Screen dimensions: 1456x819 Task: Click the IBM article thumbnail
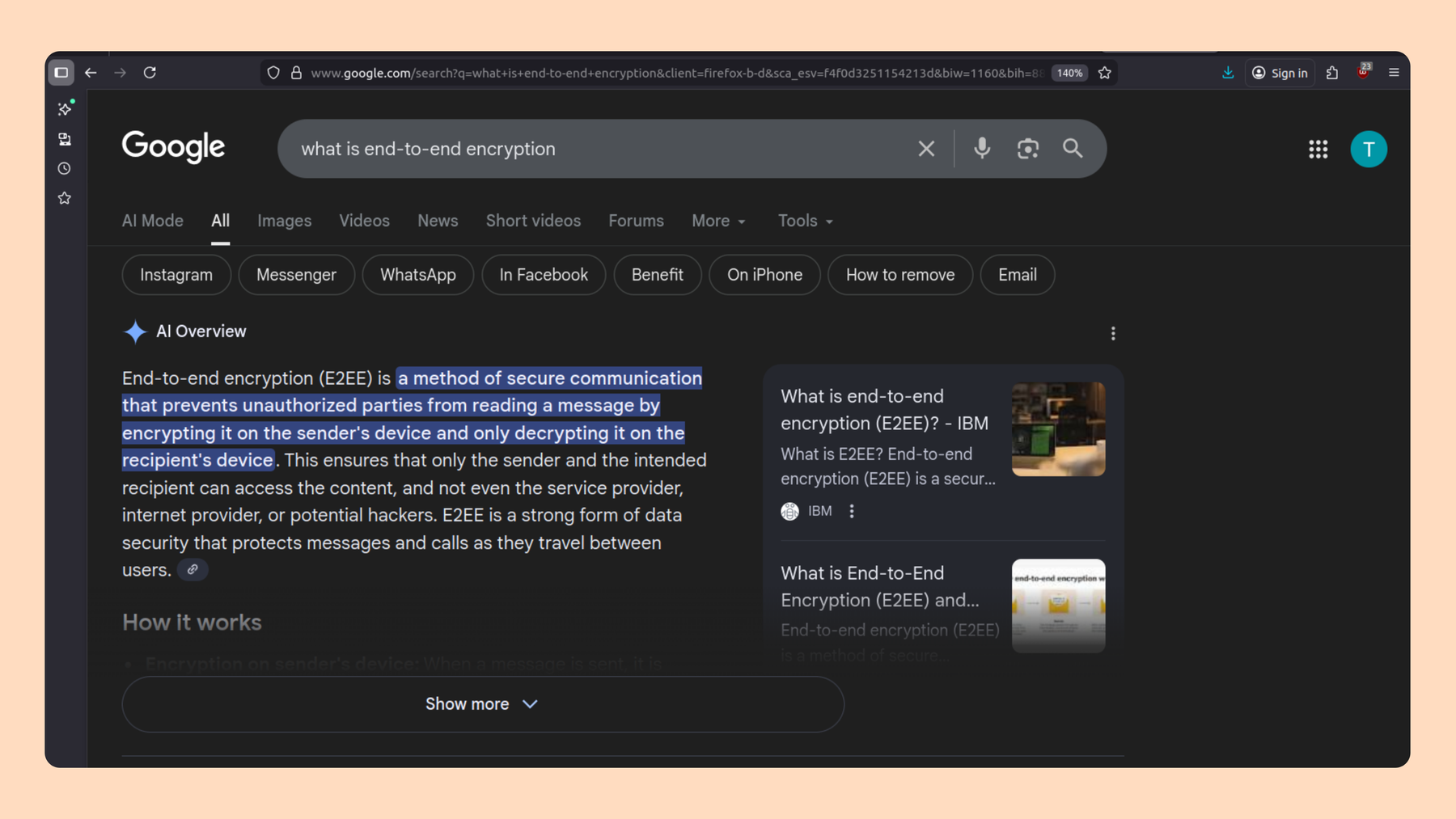(1058, 429)
